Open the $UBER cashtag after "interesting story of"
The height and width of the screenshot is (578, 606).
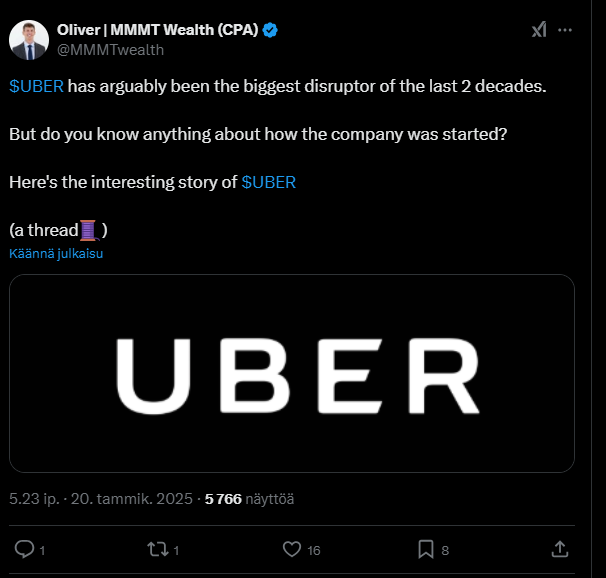[269, 183]
